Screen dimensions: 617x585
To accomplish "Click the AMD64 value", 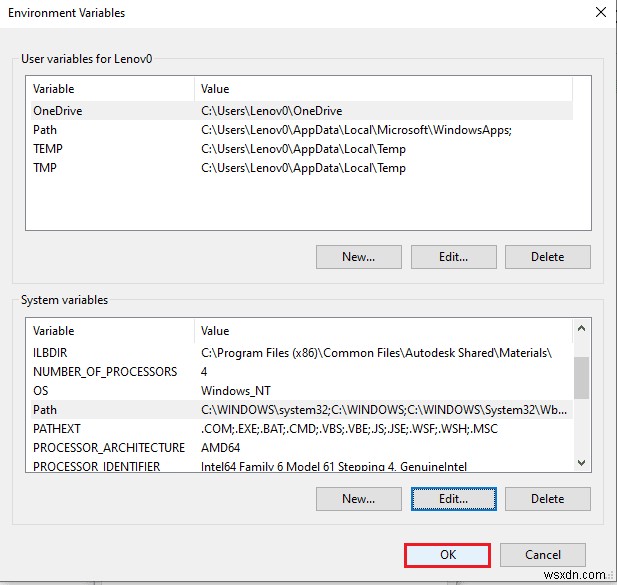I will [220, 448].
